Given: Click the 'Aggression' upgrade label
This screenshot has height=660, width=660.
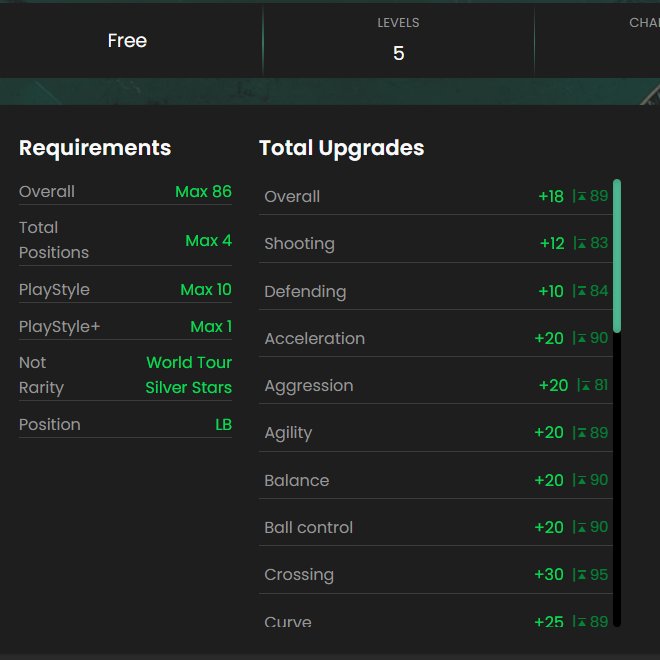Looking at the screenshot, I should 309,386.
